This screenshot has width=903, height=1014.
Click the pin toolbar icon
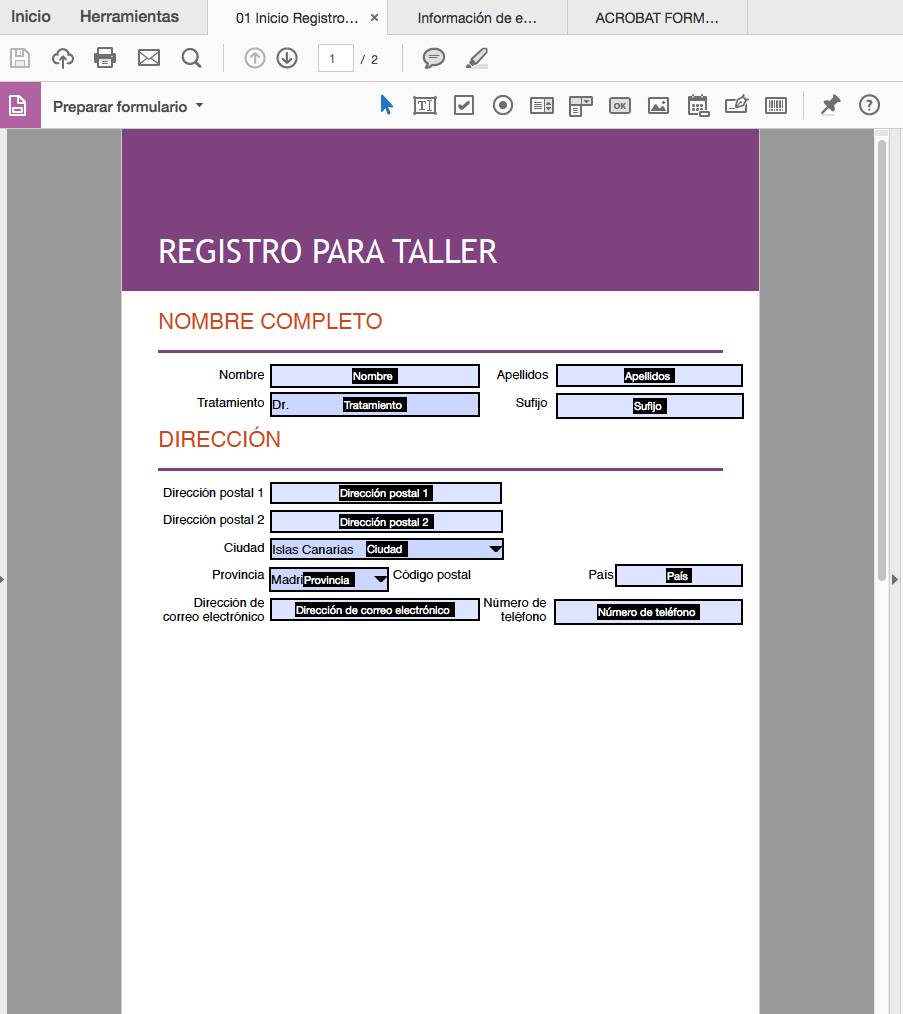[x=830, y=105]
